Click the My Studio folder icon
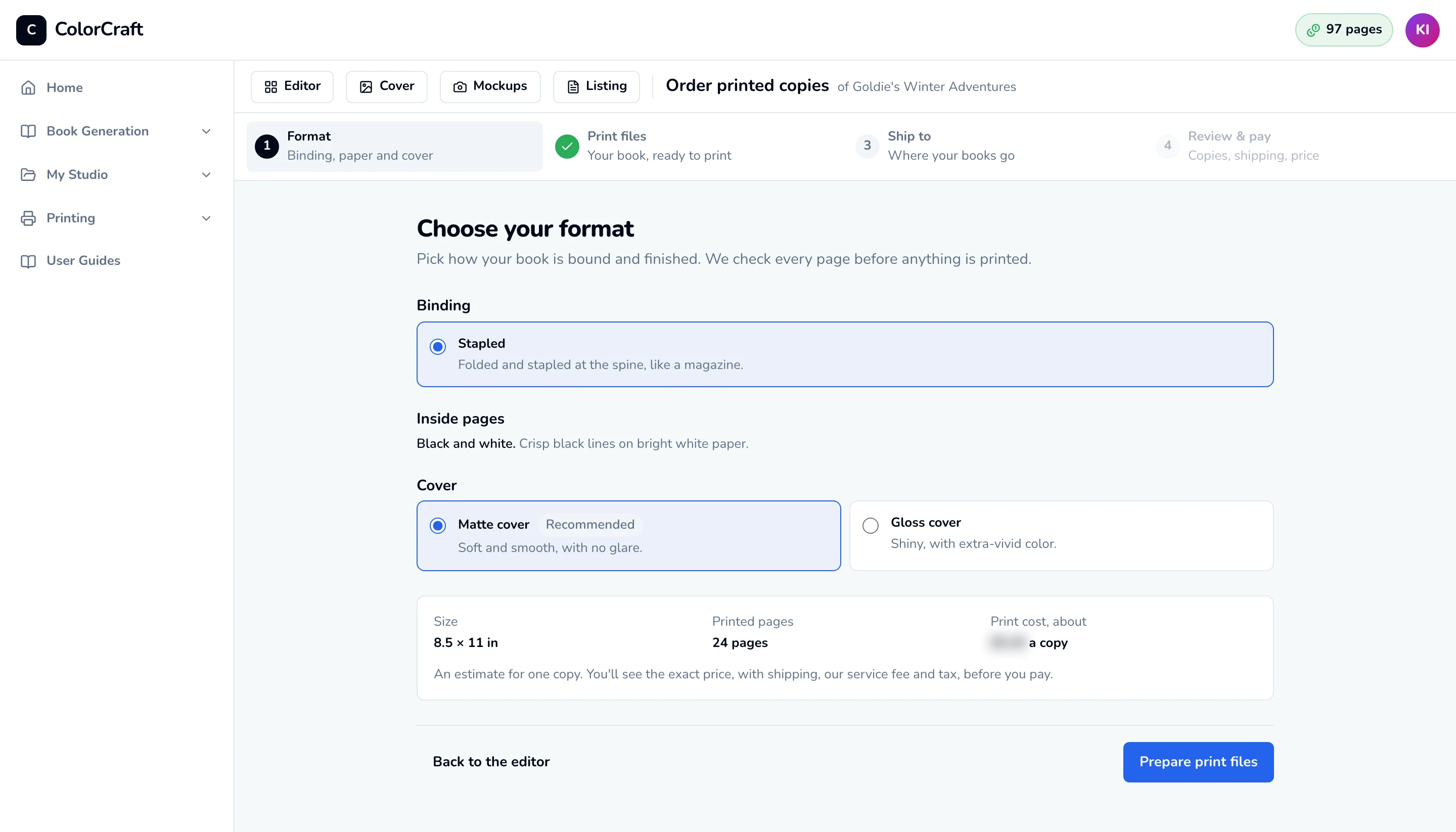This screenshot has width=1456, height=832. pyautogui.click(x=28, y=174)
